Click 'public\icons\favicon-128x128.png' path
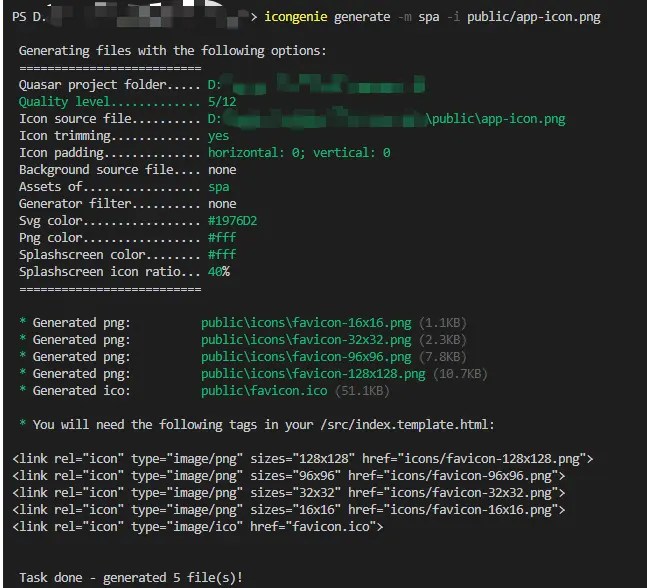The image size is (647, 588). tap(313, 374)
